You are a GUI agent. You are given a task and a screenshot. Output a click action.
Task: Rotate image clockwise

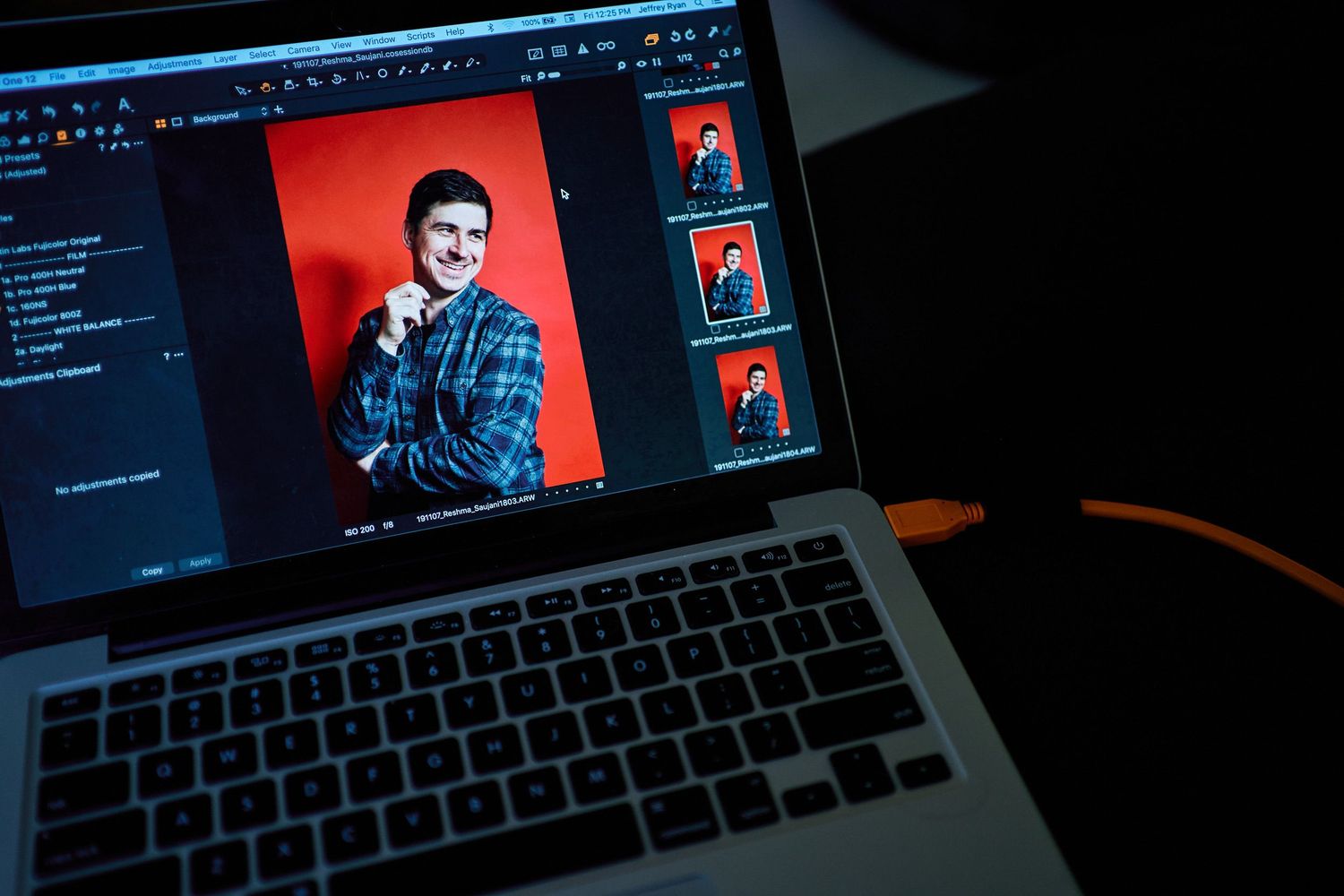point(690,35)
